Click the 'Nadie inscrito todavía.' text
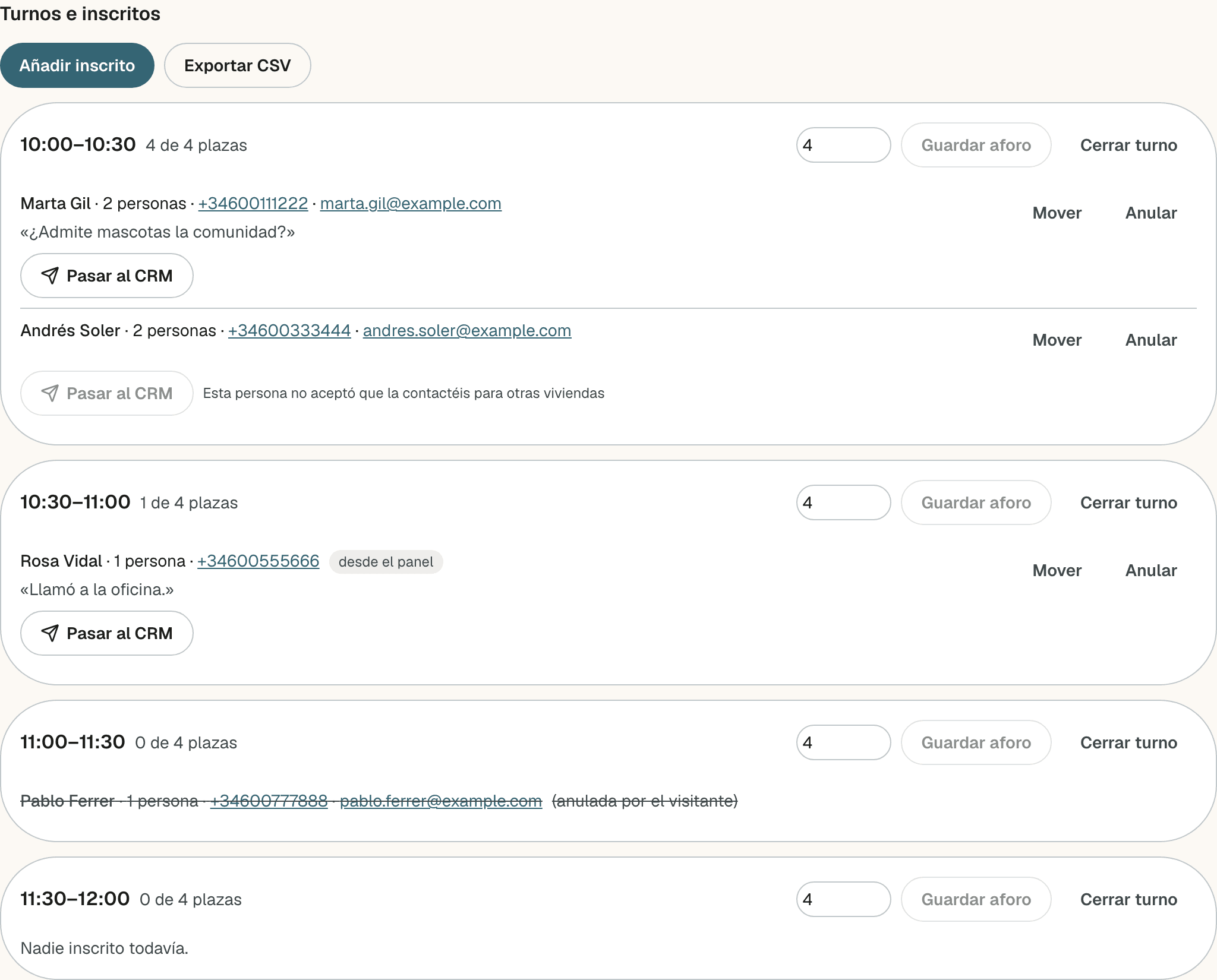1217x980 pixels. click(x=105, y=948)
